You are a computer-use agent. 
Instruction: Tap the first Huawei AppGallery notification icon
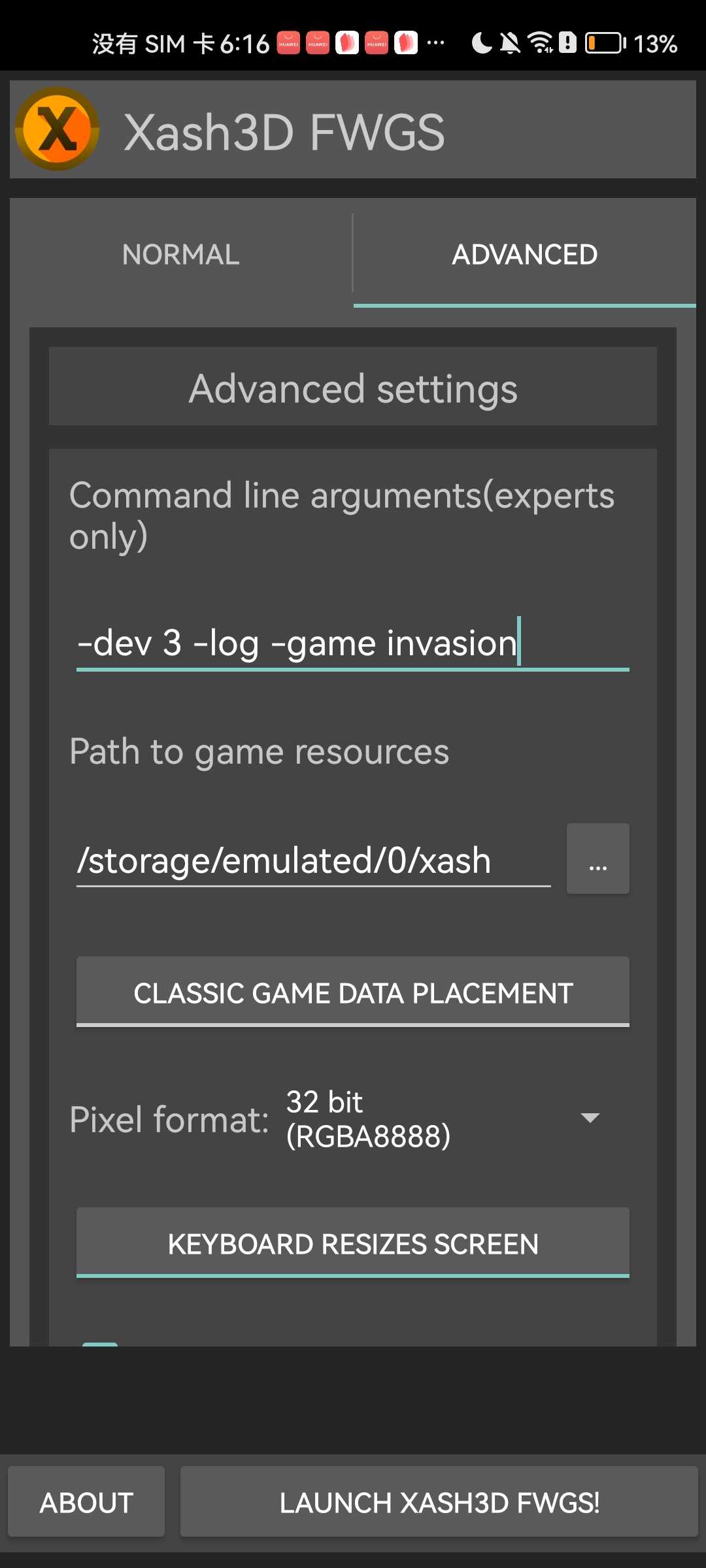(288, 43)
